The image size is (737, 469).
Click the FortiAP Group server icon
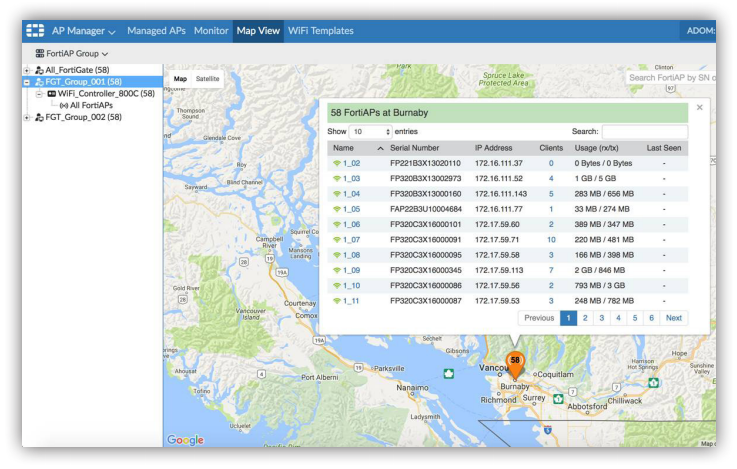point(39,54)
